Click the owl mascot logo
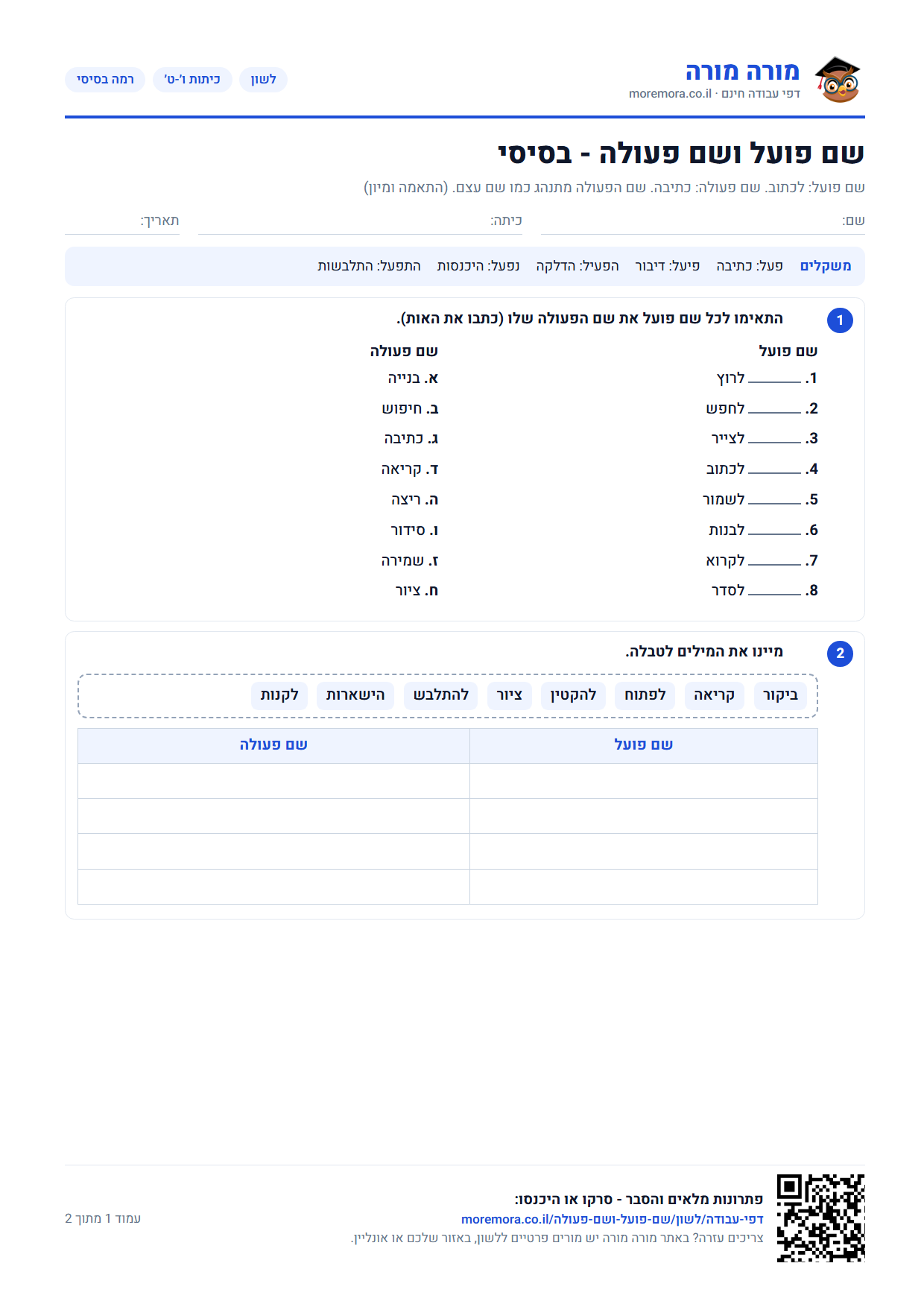 click(838, 80)
